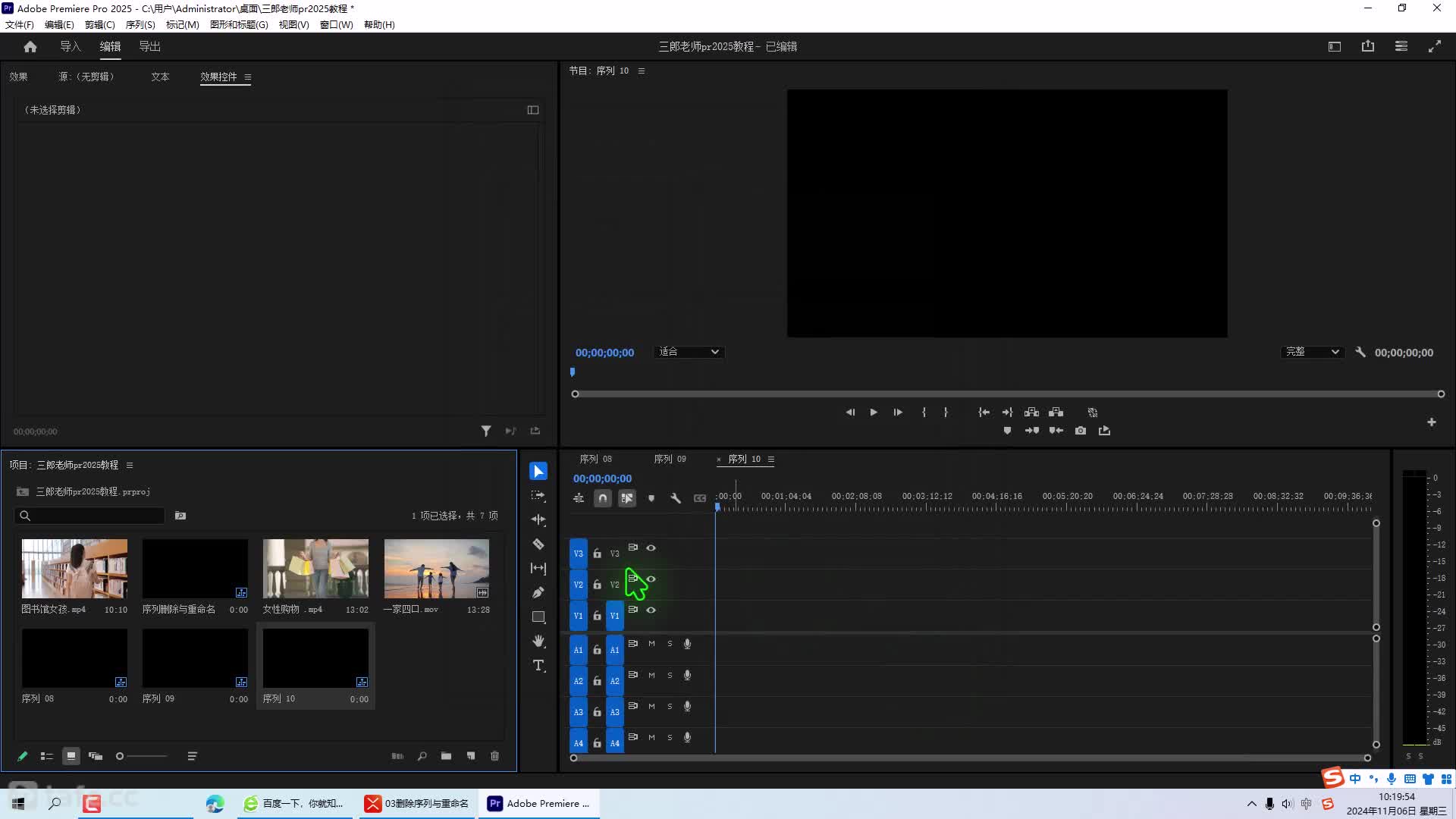Open the 序列(S) menu
Viewport: 1456px width, 819px height.
coord(140,24)
